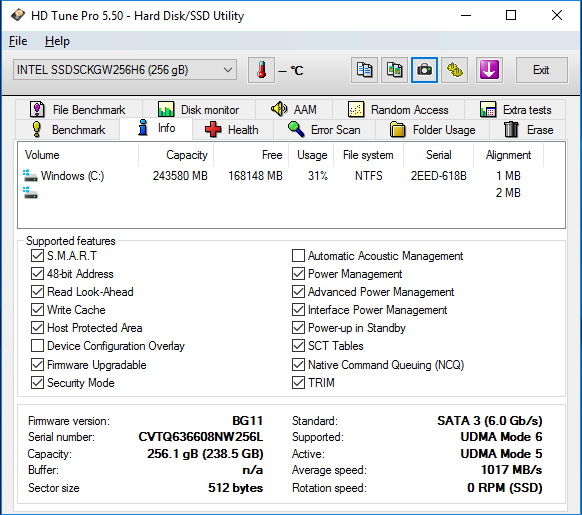Screen dimensions: 582x515
Task: Toggle the Security Mode checkbox
Action: [x=37, y=382]
